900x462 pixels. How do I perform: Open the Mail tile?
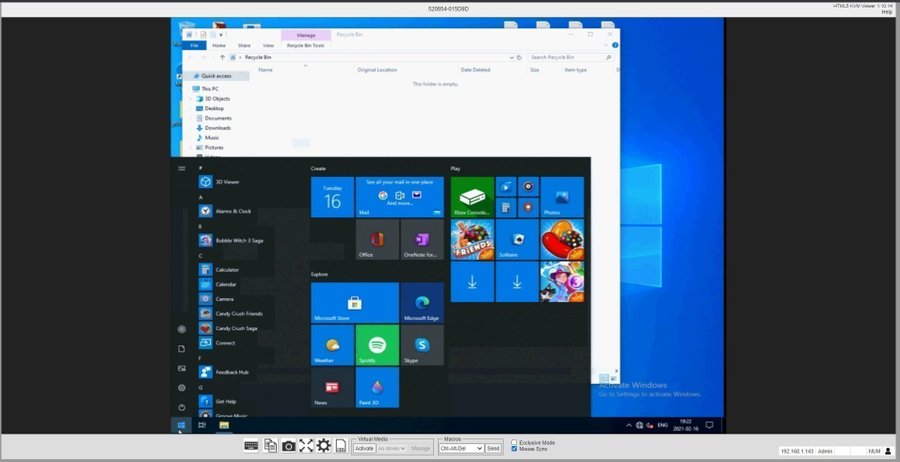click(x=399, y=197)
